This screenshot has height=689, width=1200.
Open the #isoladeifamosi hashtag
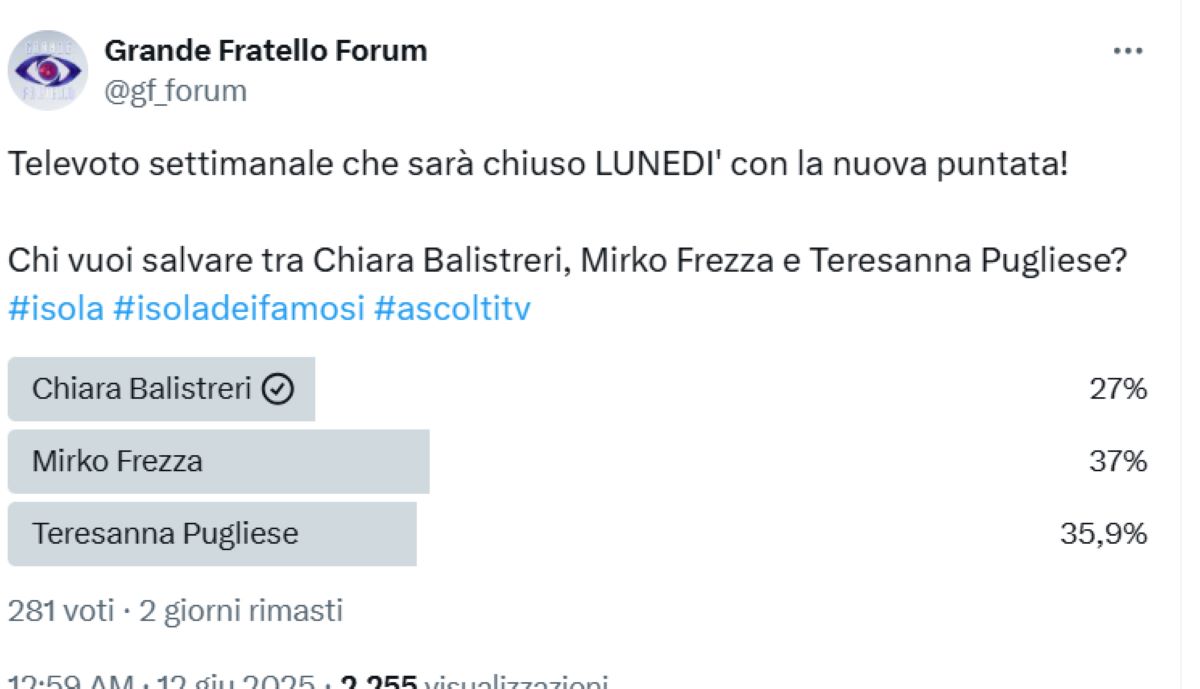pyautogui.click(x=239, y=309)
